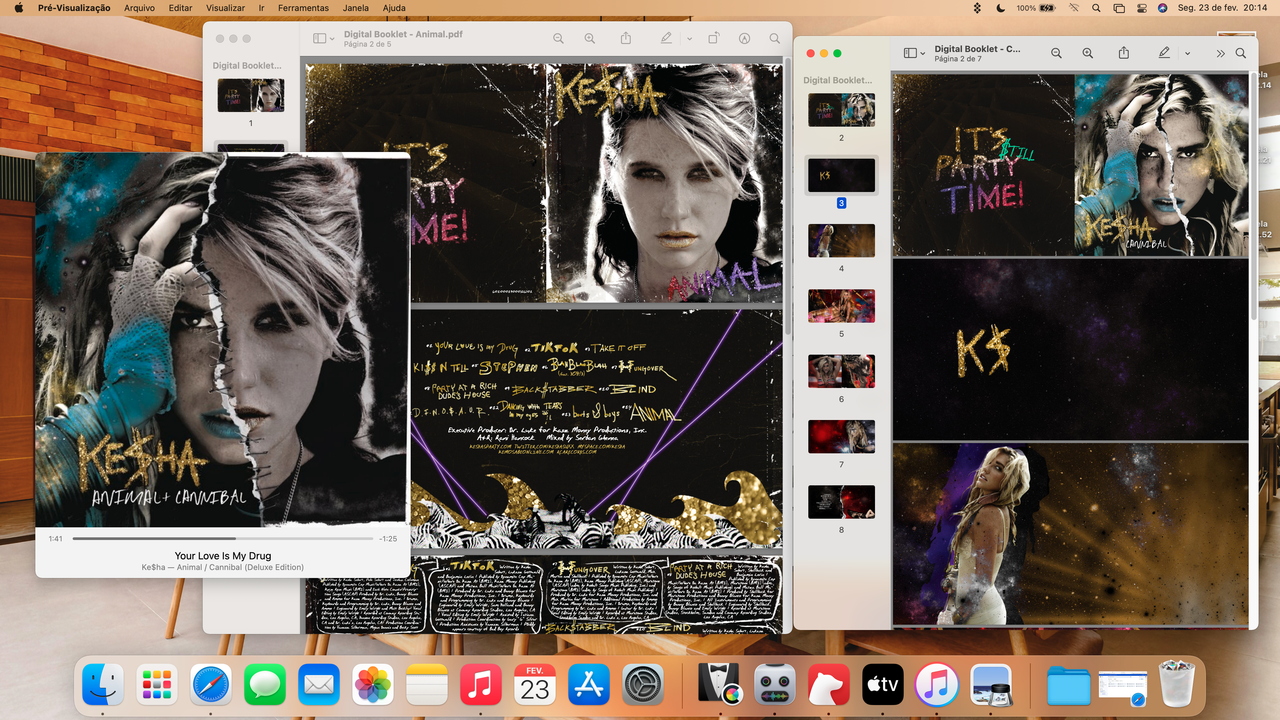Screen dimensions: 1280x720
Task: Zoom out in the Cannibal booklet window
Action: click(1056, 53)
